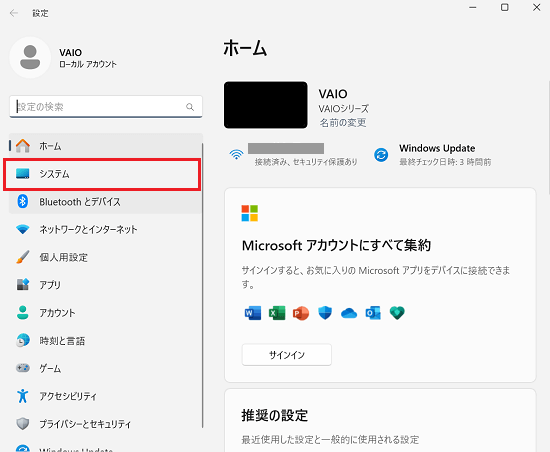Screen dimensions: 550x452
Task: Click the PowerPoint app icon
Action: point(301,313)
